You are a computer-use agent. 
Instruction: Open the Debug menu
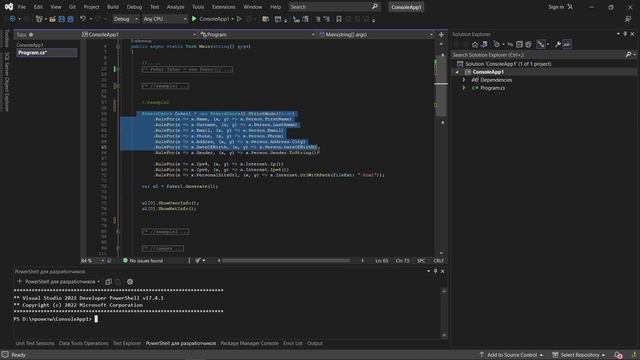(134, 7)
